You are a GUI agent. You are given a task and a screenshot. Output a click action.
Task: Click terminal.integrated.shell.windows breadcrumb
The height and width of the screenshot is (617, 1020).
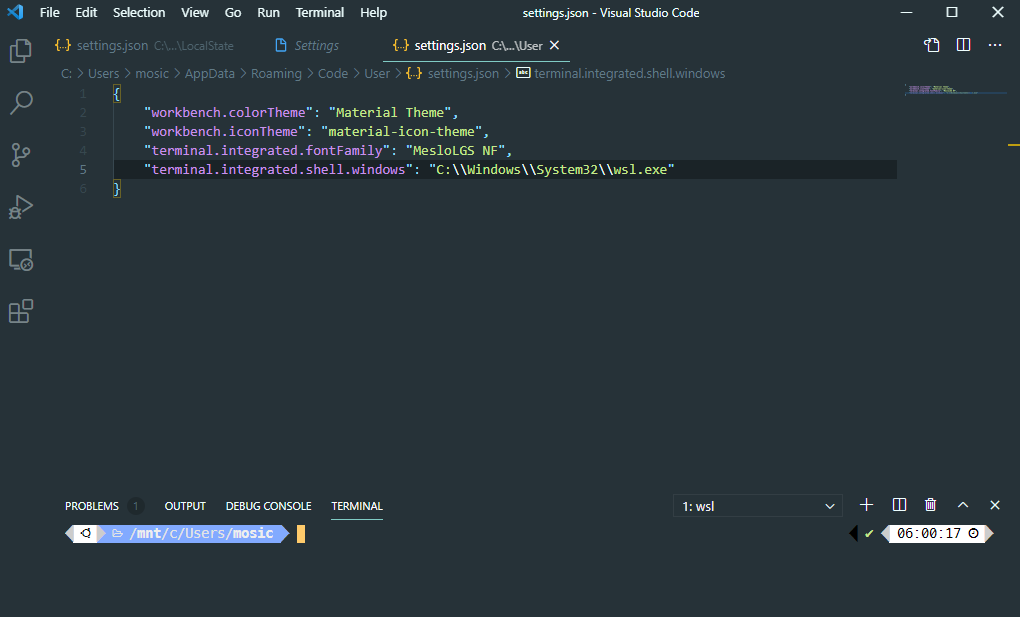[x=621, y=74]
